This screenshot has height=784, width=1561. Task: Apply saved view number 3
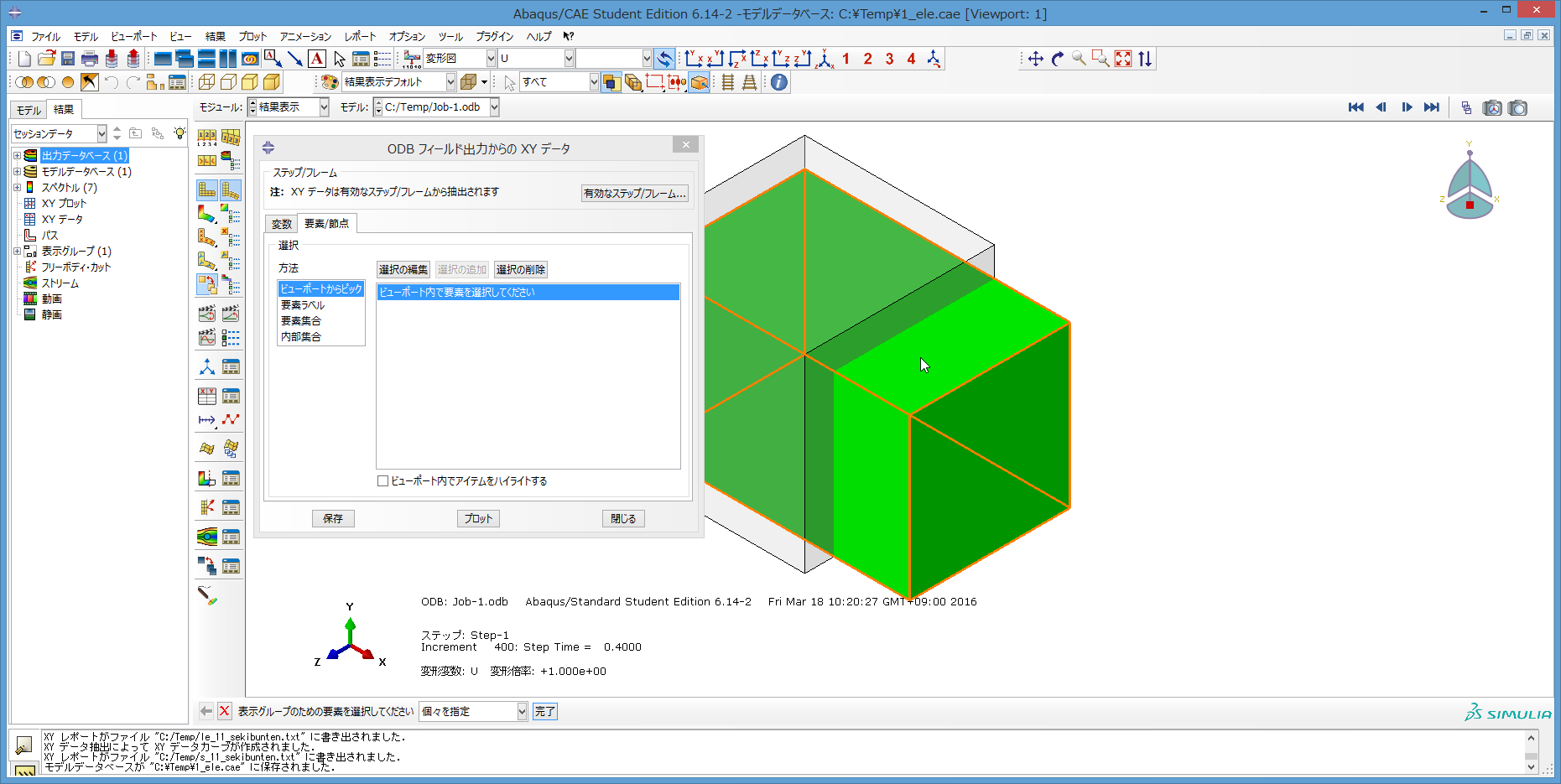coord(890,59)
